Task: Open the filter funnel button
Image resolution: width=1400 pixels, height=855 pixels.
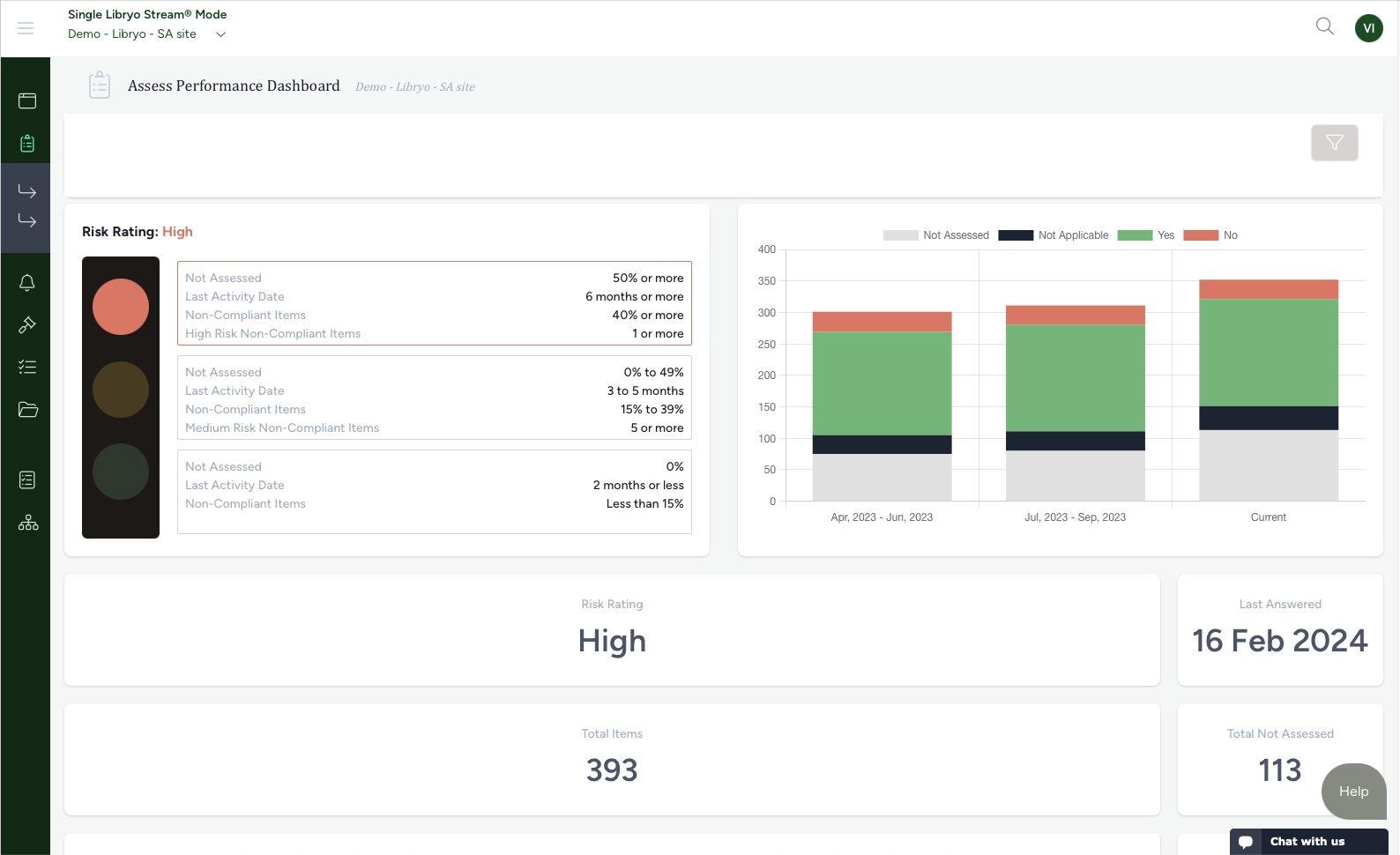Action: pos(1334,143)
